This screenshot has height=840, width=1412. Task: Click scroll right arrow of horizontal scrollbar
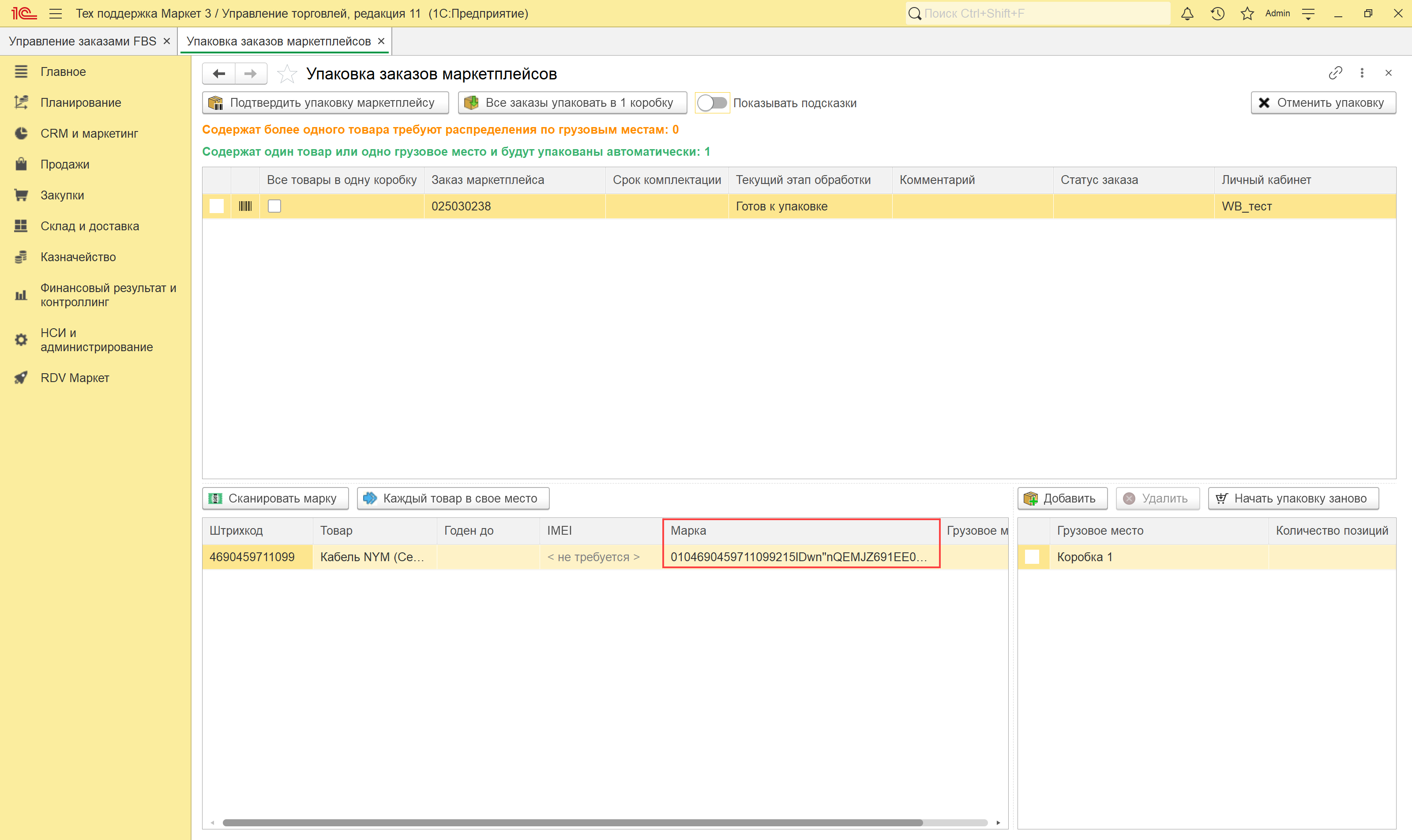(999, 822)
